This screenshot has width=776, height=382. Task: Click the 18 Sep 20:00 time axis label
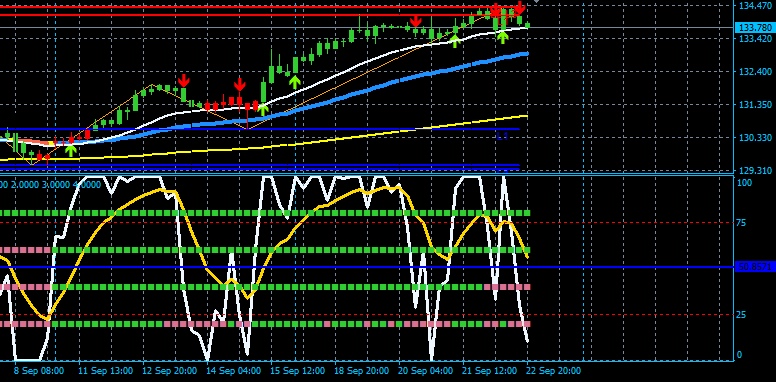(x=362, y=371)
